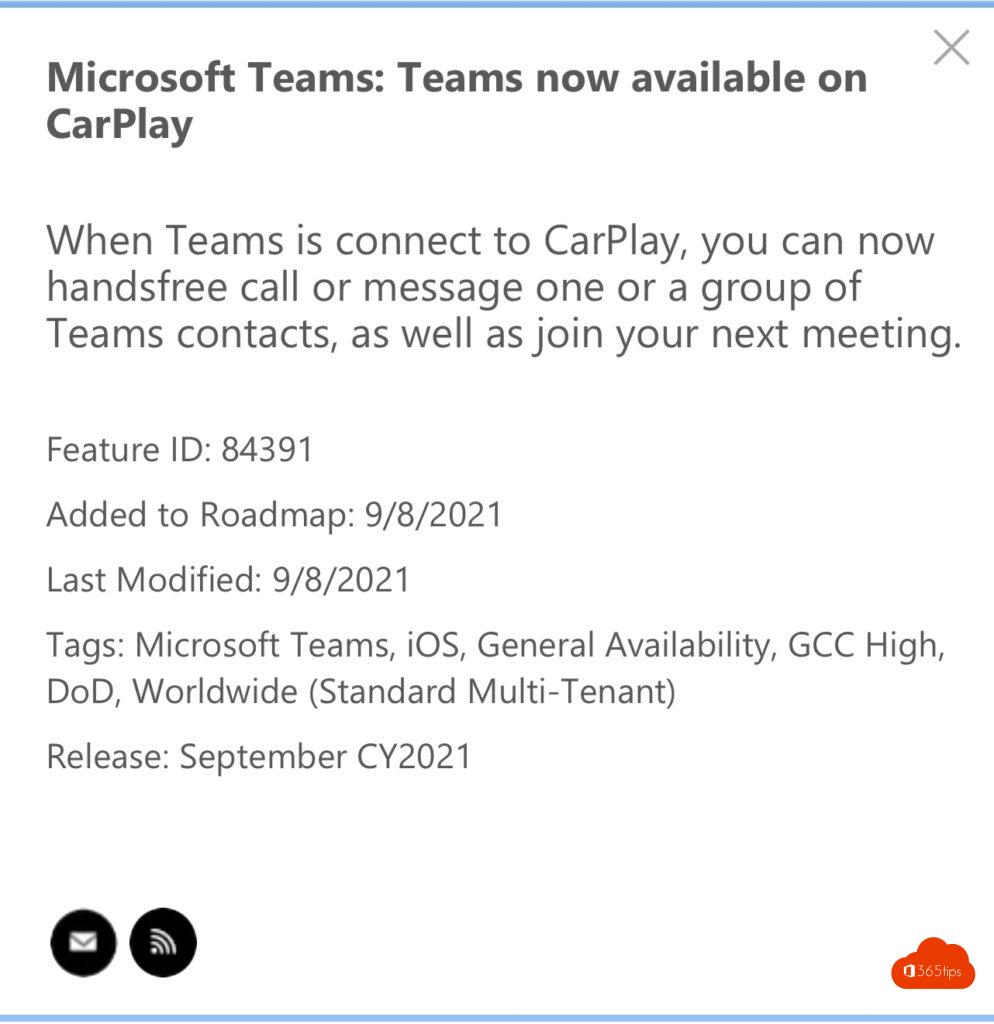Viewport: 994px width, 1024px height.
Task: Click the 'Teams now available on CarPlay' title
Action: click(x=456, y=100)
